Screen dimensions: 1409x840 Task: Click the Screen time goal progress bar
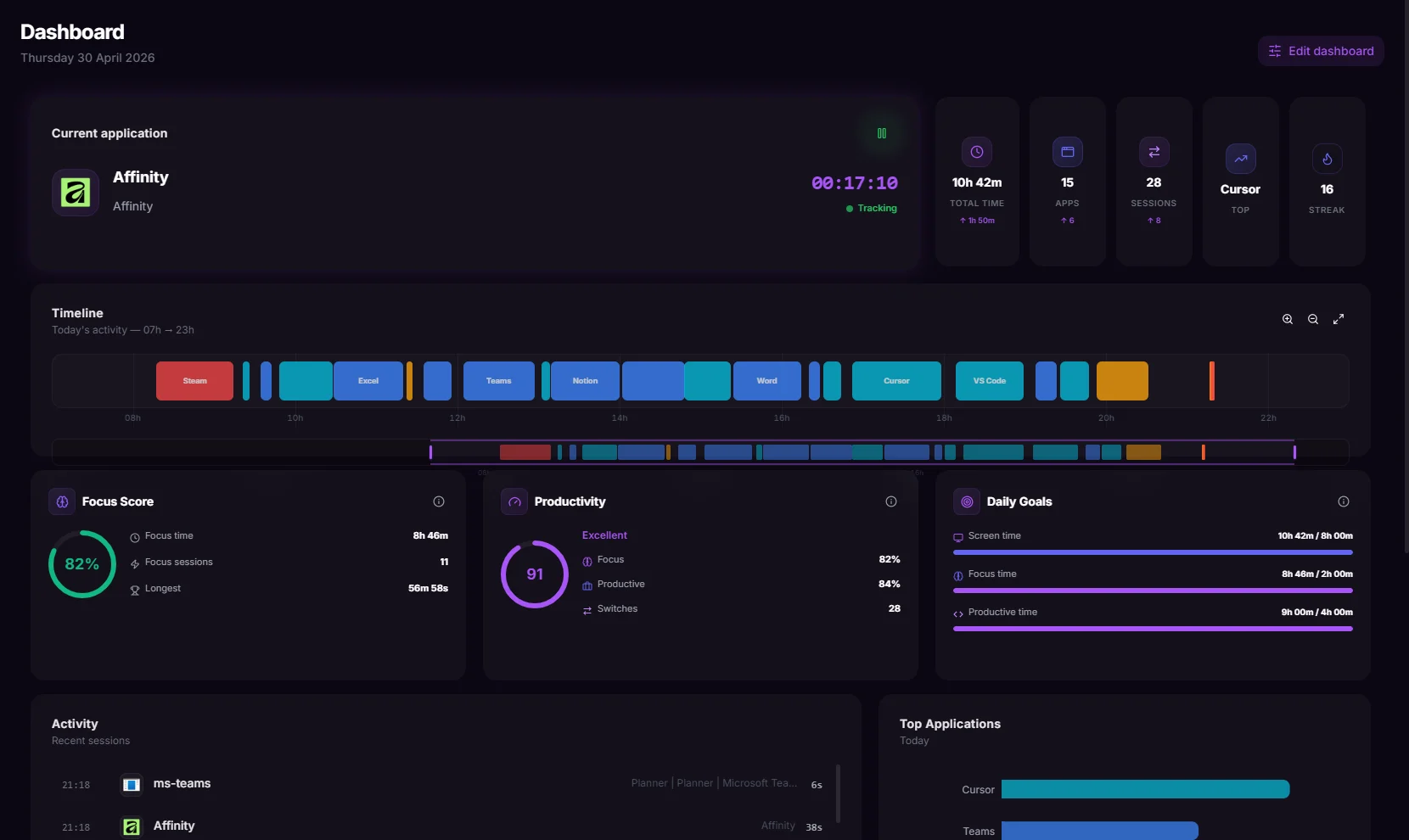coord(1153,552)
